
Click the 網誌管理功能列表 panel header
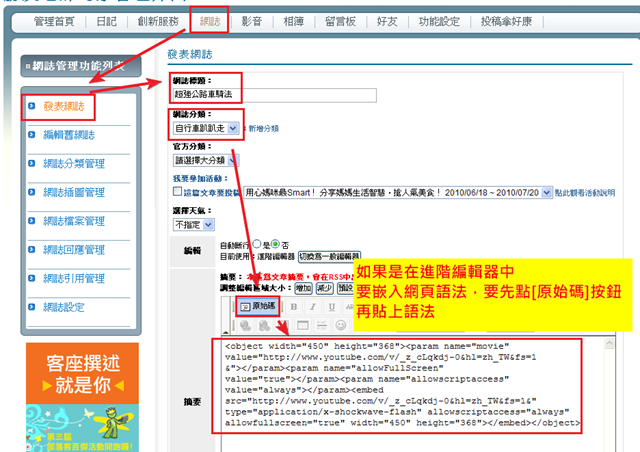pyautogui.click(x=81, y=66)
